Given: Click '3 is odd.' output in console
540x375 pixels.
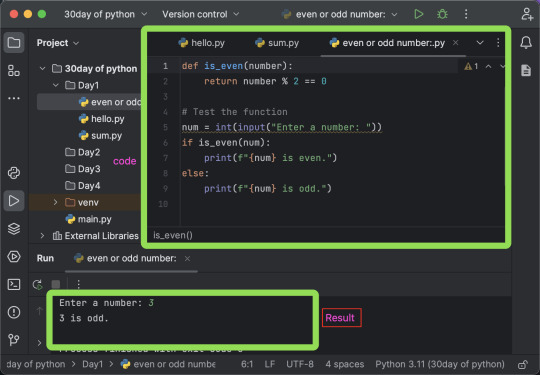Looking at the screenshot, I should point(84,318).
